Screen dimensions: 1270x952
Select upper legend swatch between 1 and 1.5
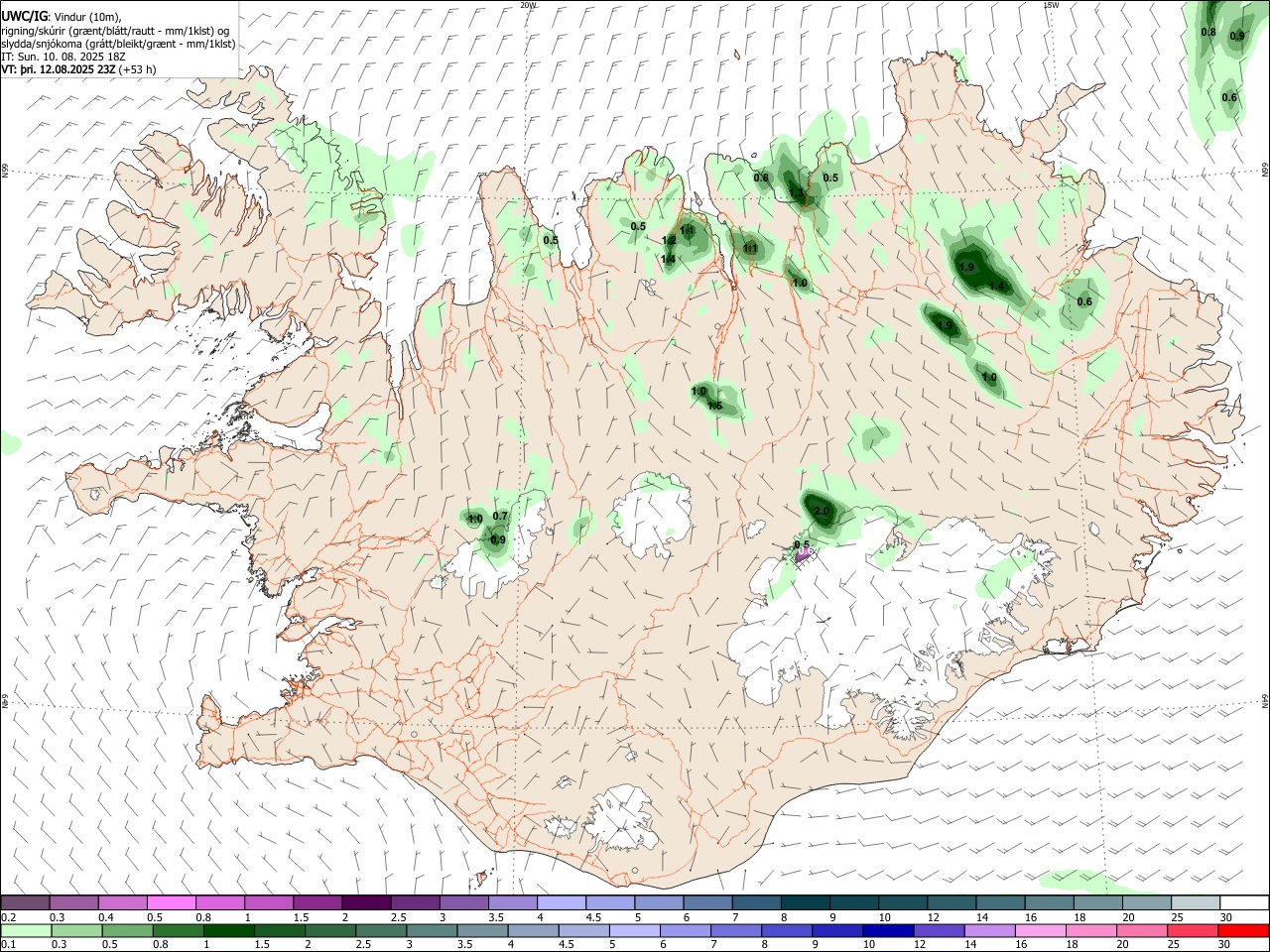tap(268, 902)
